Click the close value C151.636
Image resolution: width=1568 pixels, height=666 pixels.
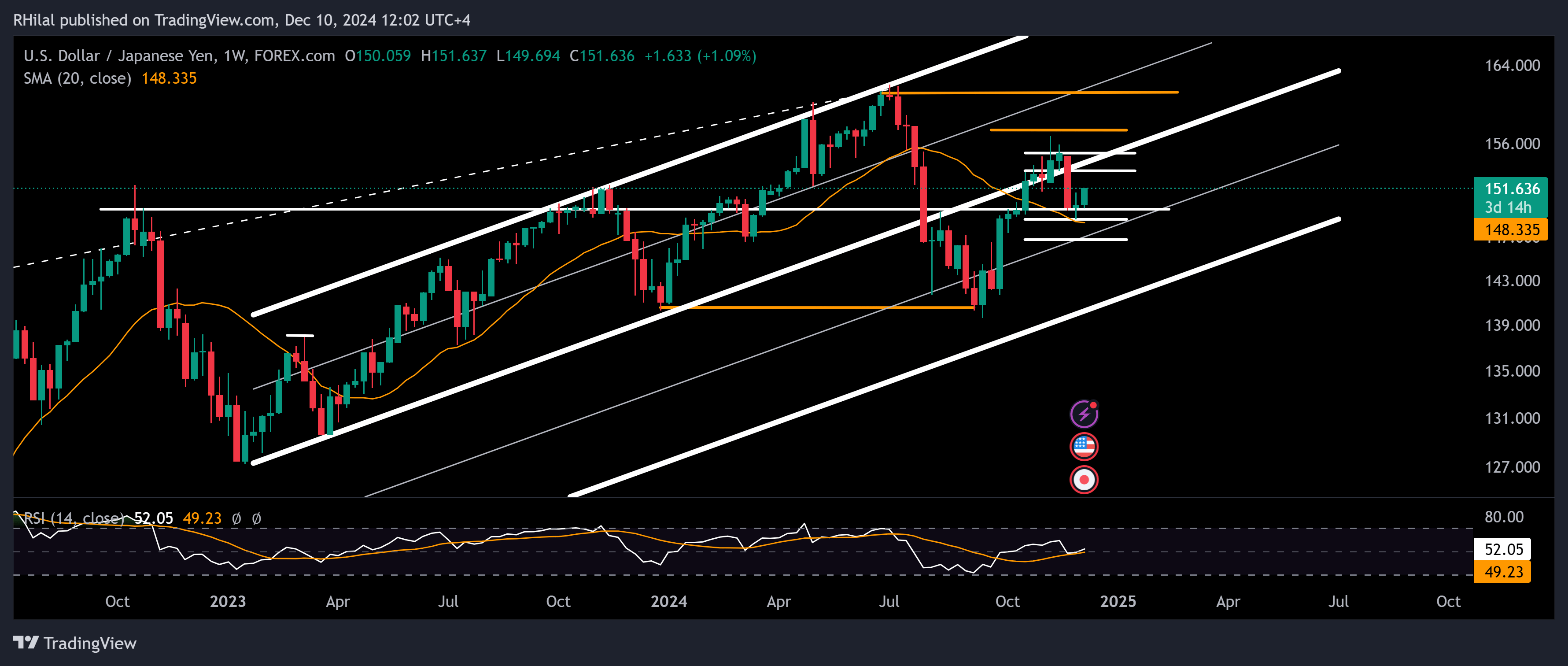[x=601, y=56]
